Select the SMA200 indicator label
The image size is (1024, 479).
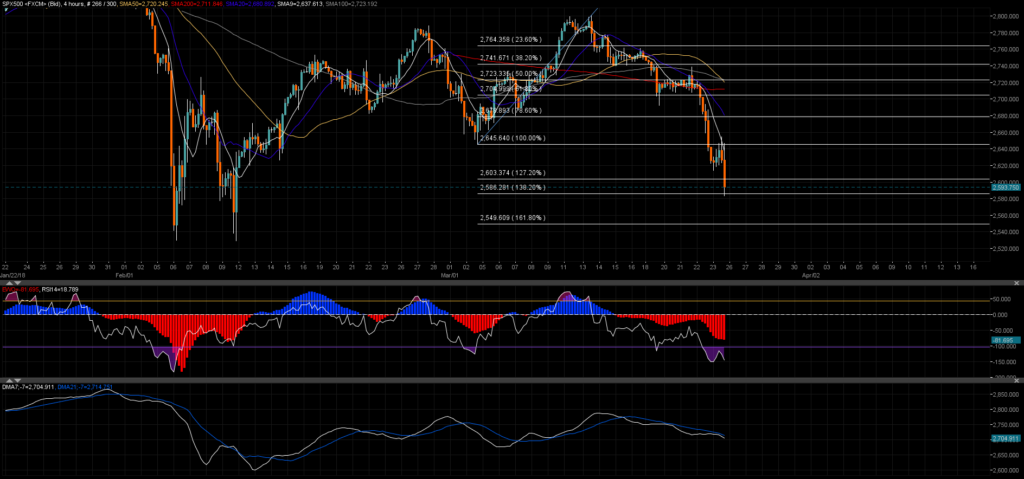pos(197,4)
